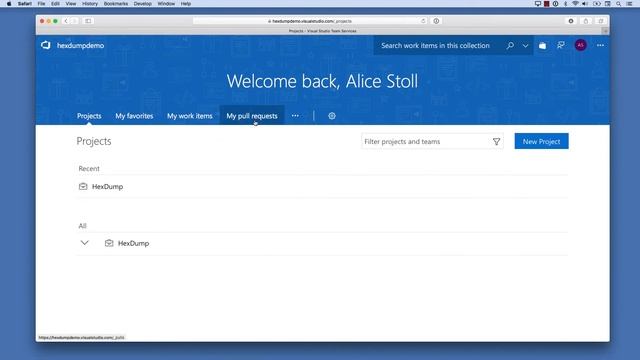Toggle the Safari sidebar button
Image resolution: width=640 pixels, height=360 pixels.
click(x=88, y=21)
